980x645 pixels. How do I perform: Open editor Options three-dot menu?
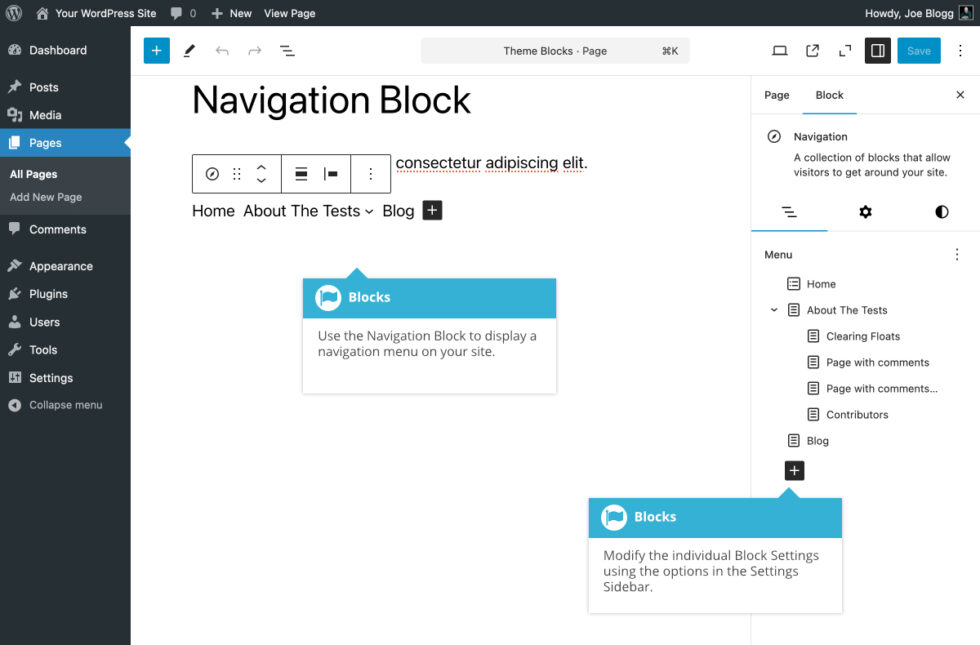960,51
